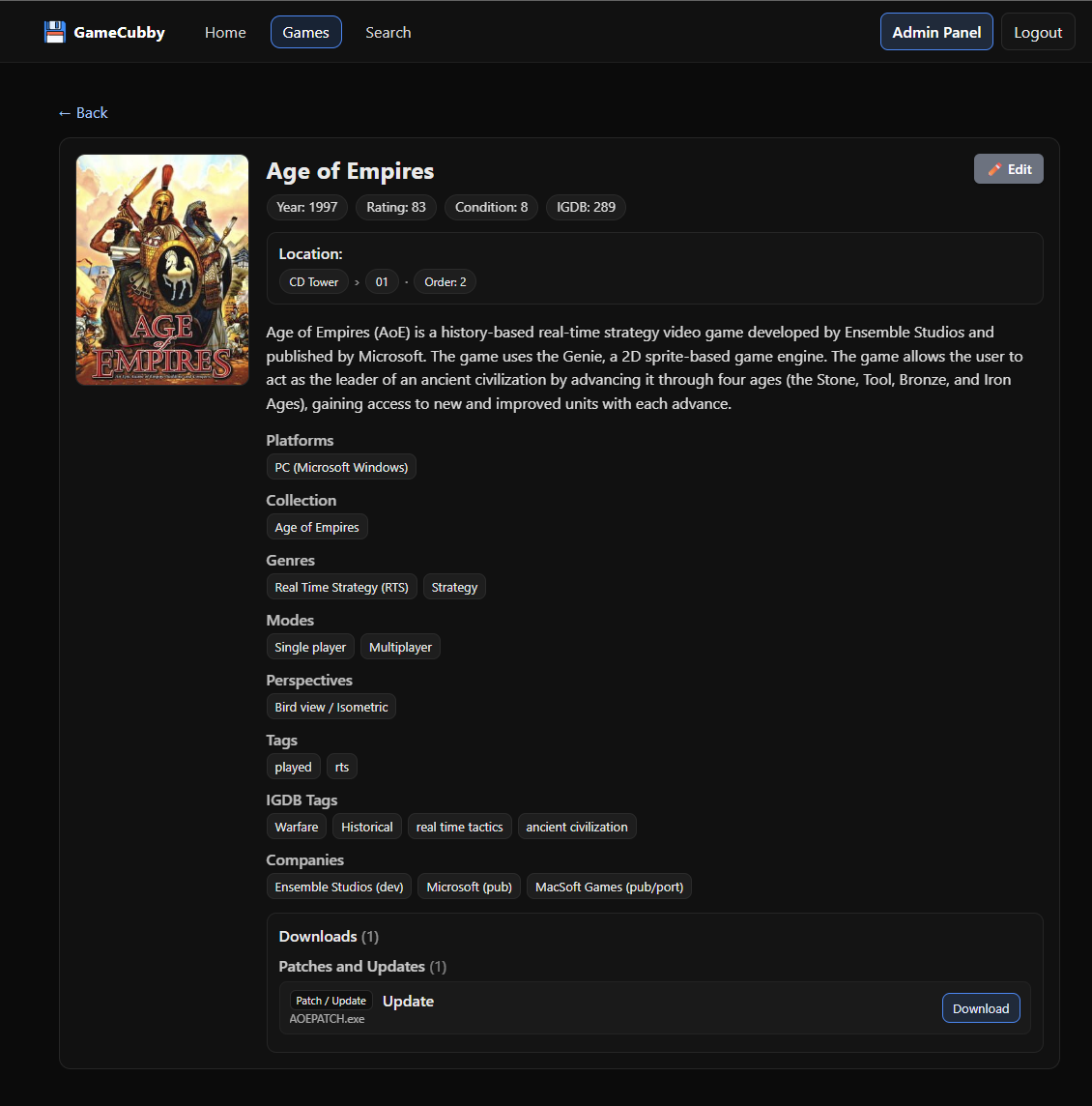This screenshot has height=1106, width=1092.
Task: Switch to the Games tab
Action: tap(305, 31)
